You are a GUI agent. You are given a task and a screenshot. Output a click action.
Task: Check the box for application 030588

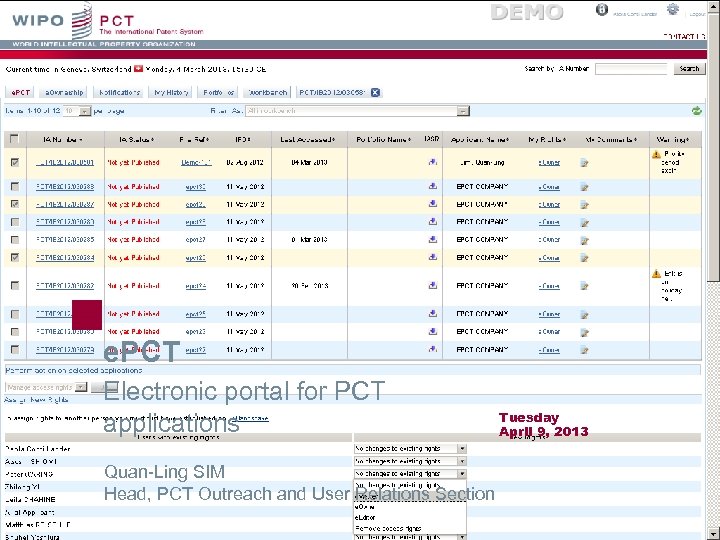15,186
